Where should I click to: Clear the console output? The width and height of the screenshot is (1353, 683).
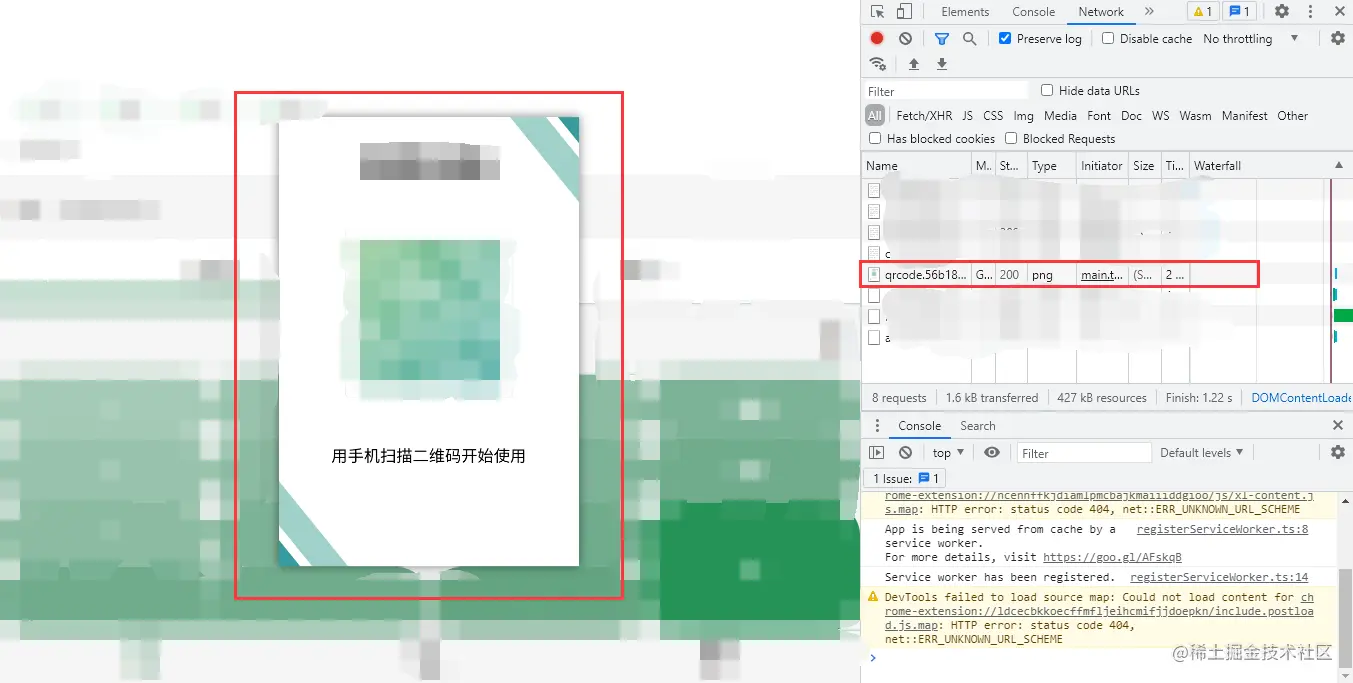coord(905,453)
